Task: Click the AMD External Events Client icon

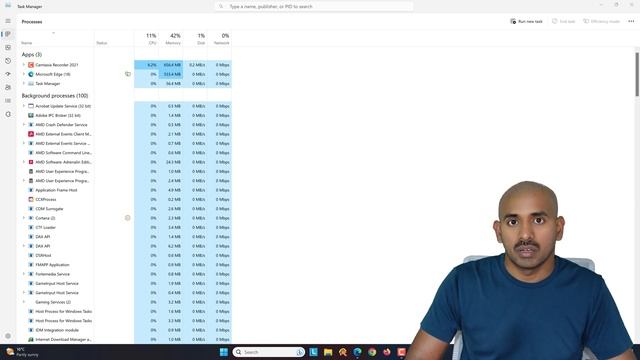Action: (x=31, y=134)
